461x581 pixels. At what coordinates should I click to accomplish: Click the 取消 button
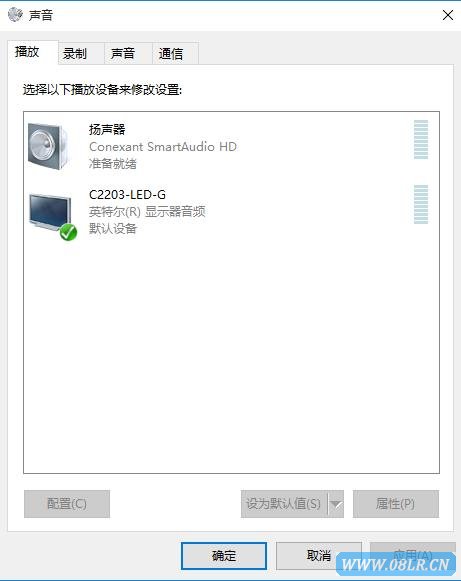point(319,556)
